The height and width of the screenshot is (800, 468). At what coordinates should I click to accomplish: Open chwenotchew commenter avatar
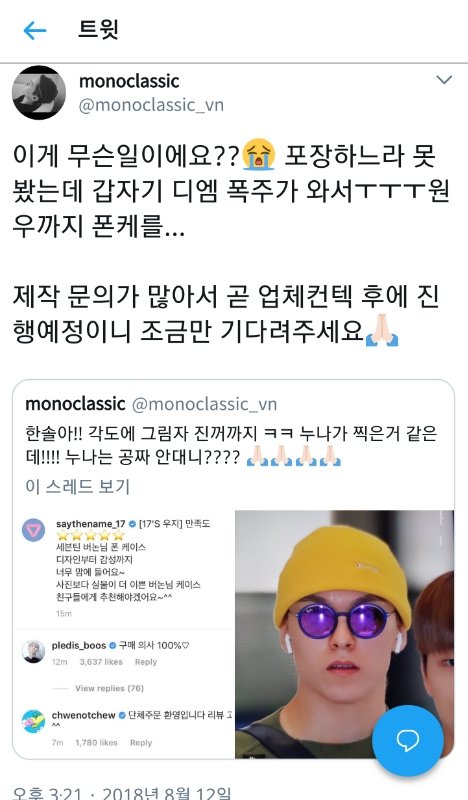coord(34,721)
